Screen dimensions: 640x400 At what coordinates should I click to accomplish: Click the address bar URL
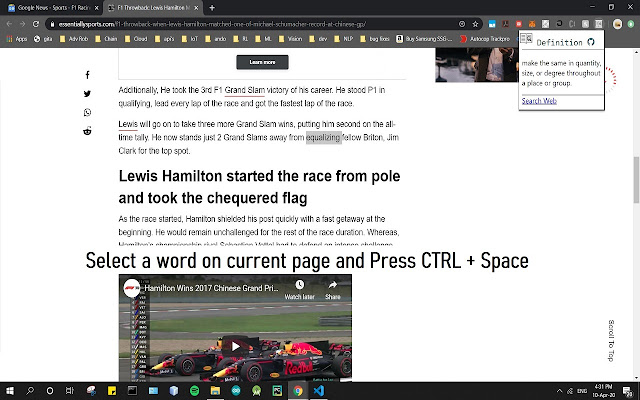[x=212, y=24]
